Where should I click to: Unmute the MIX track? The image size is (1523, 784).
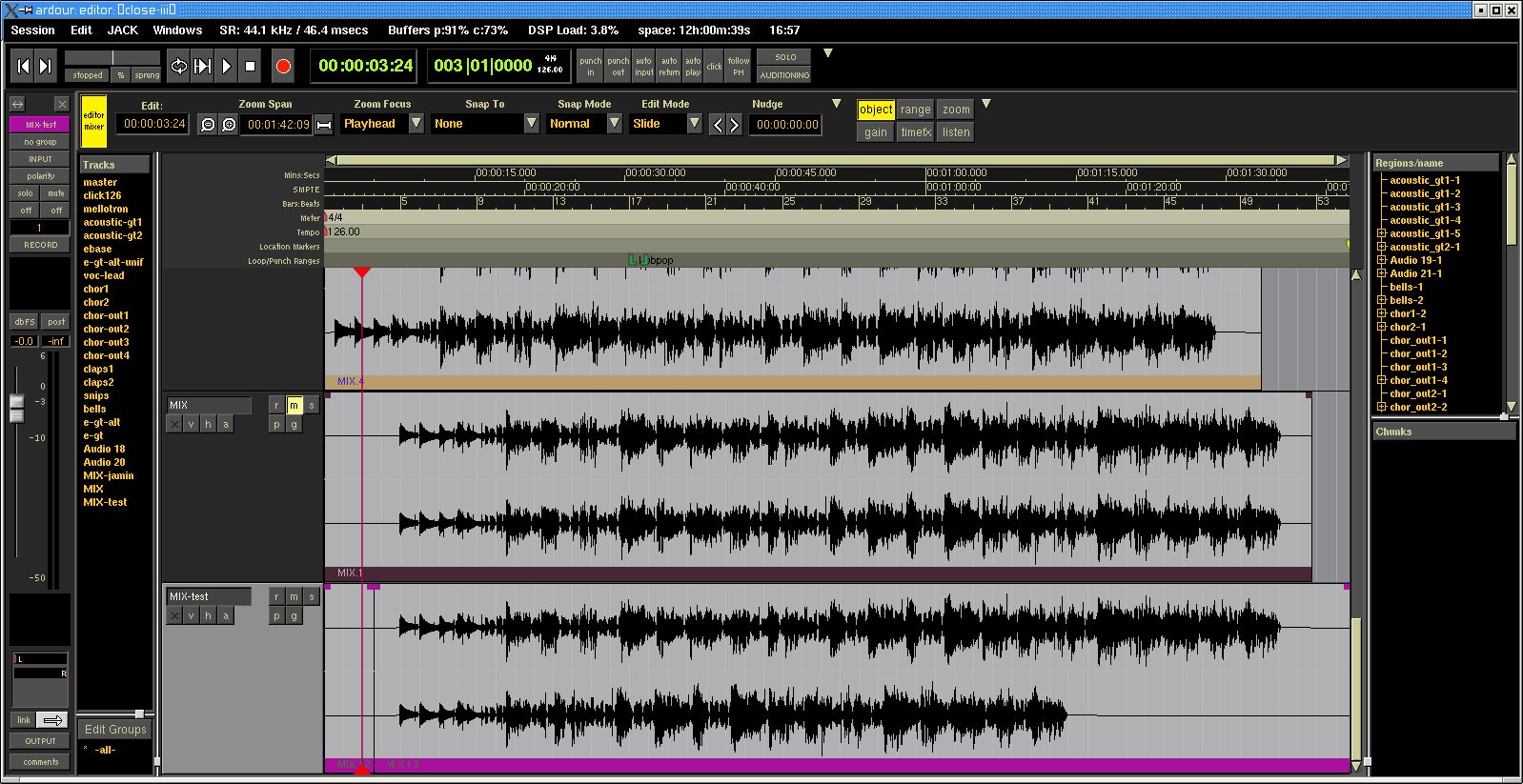pyautogui.click(x=294, y=405)
